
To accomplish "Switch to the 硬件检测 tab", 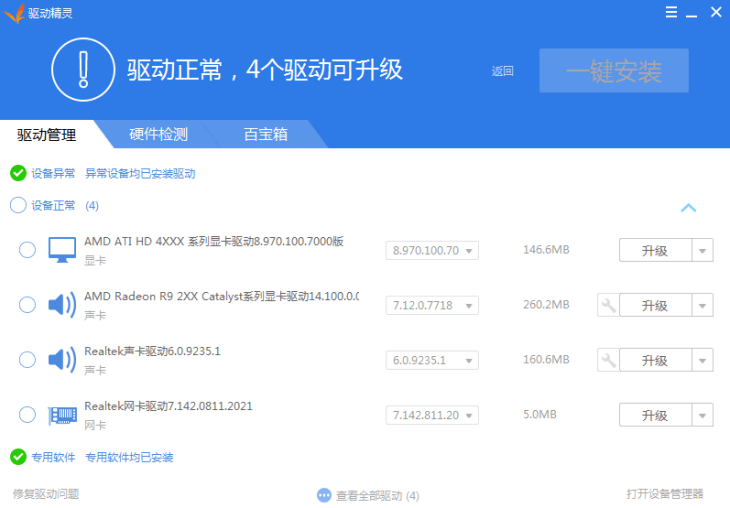I will [158, 135].
